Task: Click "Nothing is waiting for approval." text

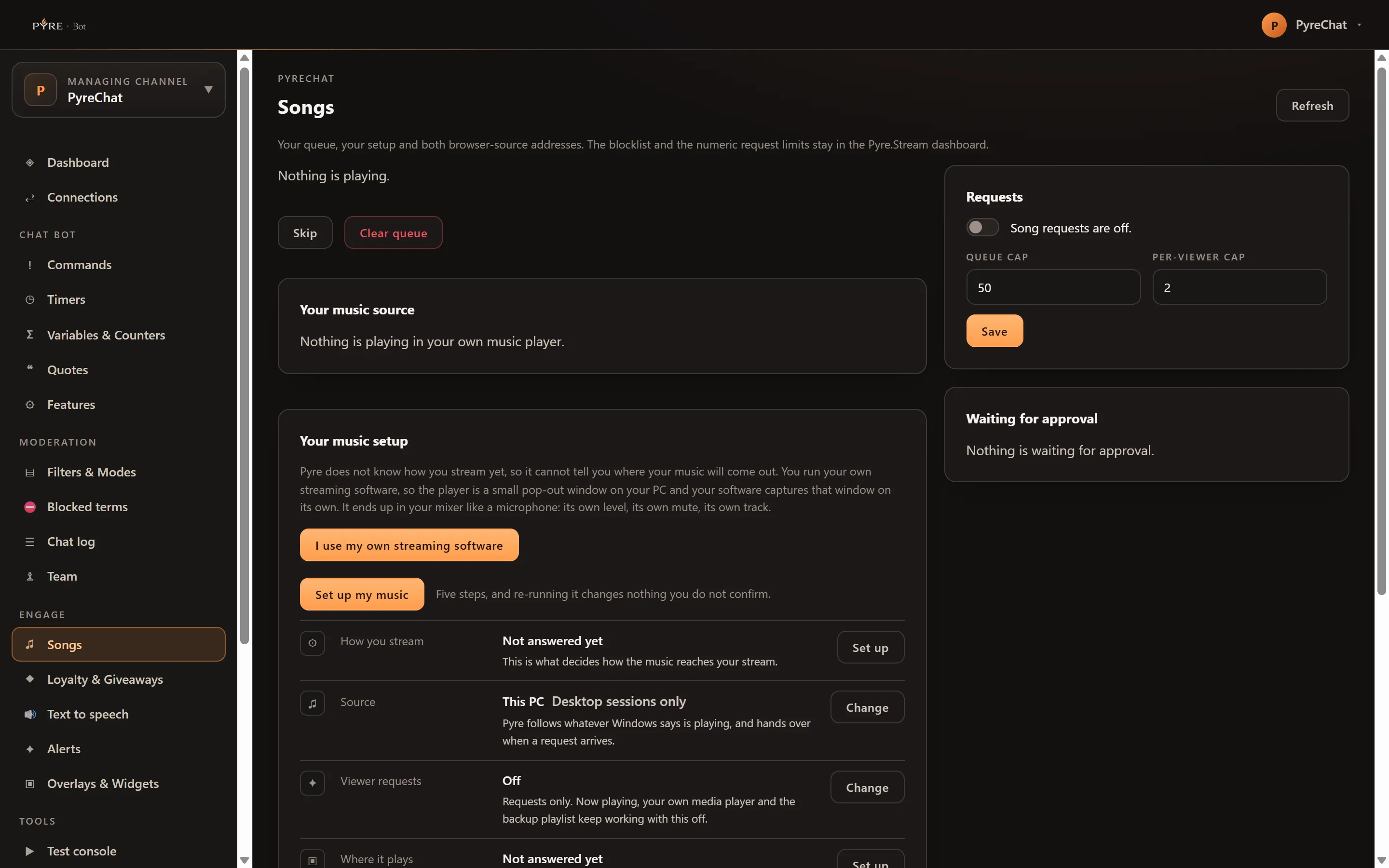Action: coord(1060,451)
